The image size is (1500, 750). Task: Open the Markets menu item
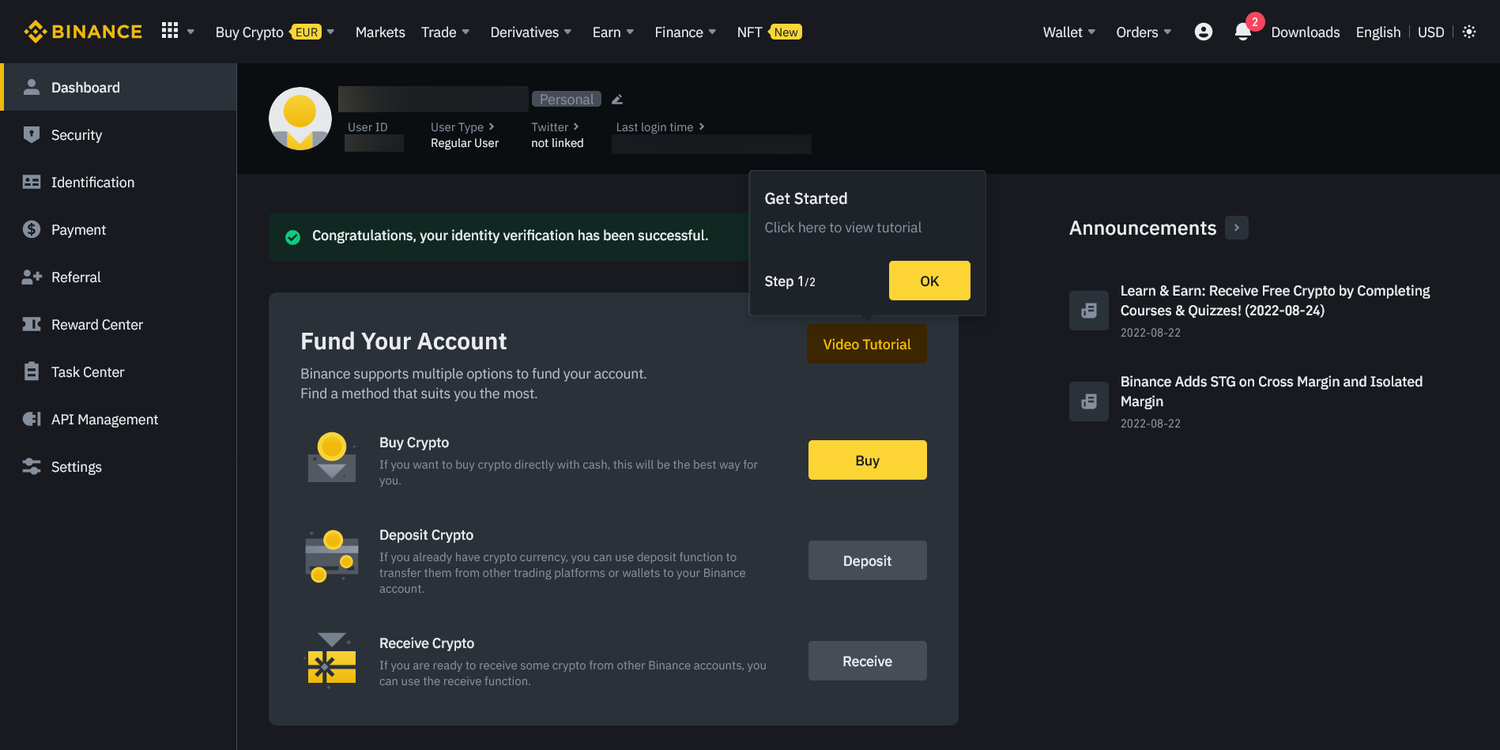(x=380, y=32)
